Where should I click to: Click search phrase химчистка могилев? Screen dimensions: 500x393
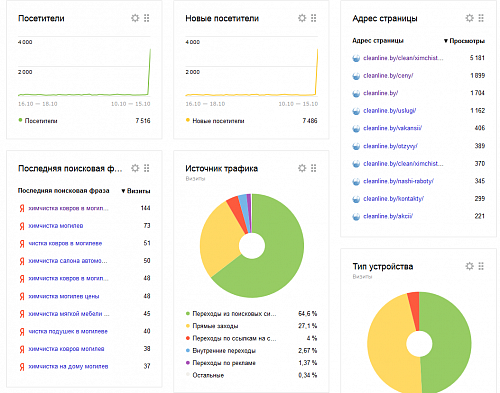[56, 226]
